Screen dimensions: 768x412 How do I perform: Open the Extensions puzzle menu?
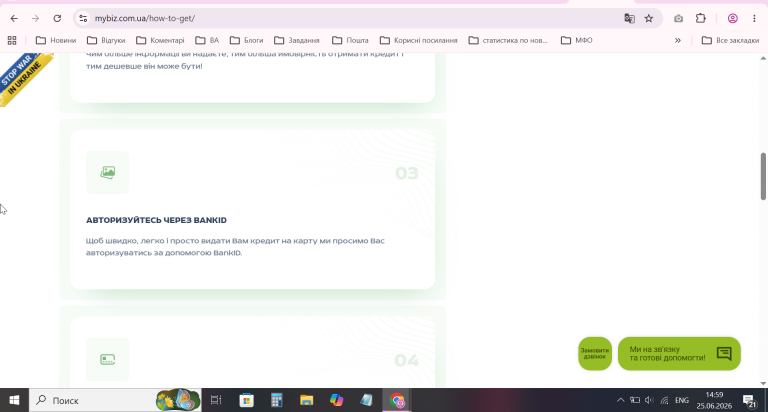(700, 19)
